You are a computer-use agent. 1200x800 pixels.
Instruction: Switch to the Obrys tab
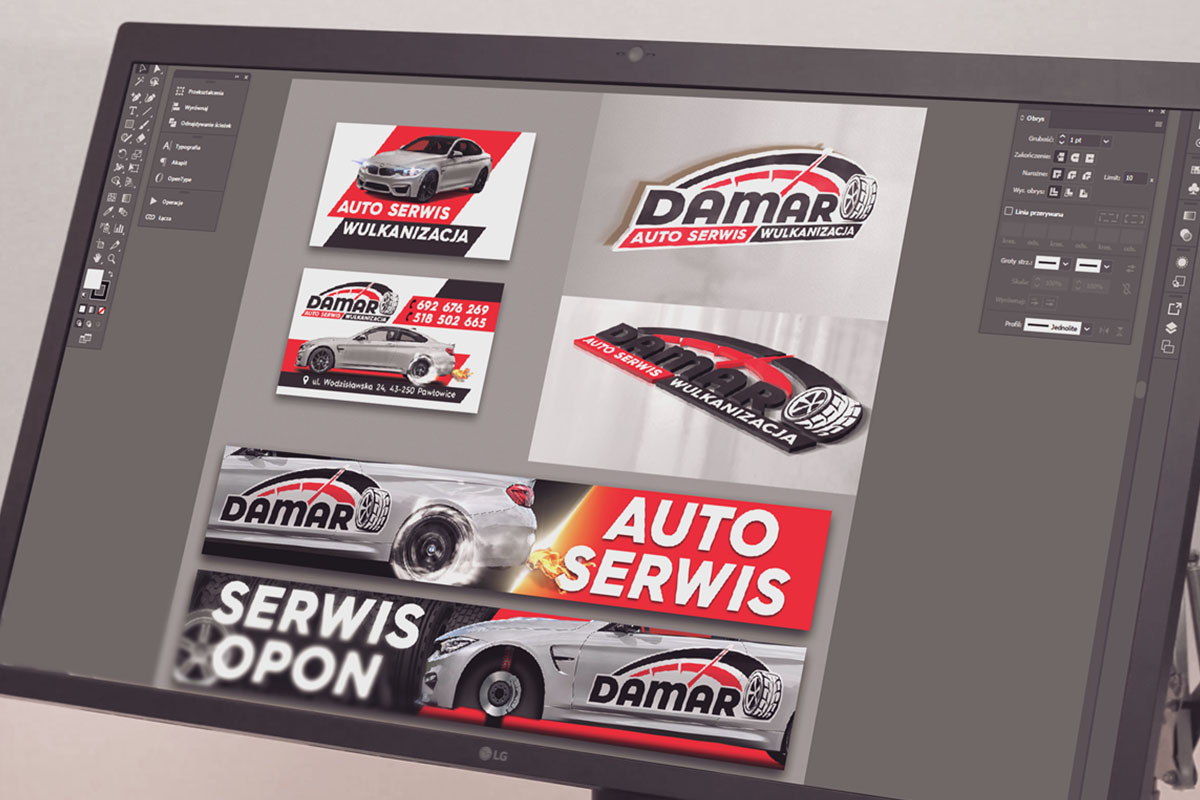click(x=1034, y=121)
